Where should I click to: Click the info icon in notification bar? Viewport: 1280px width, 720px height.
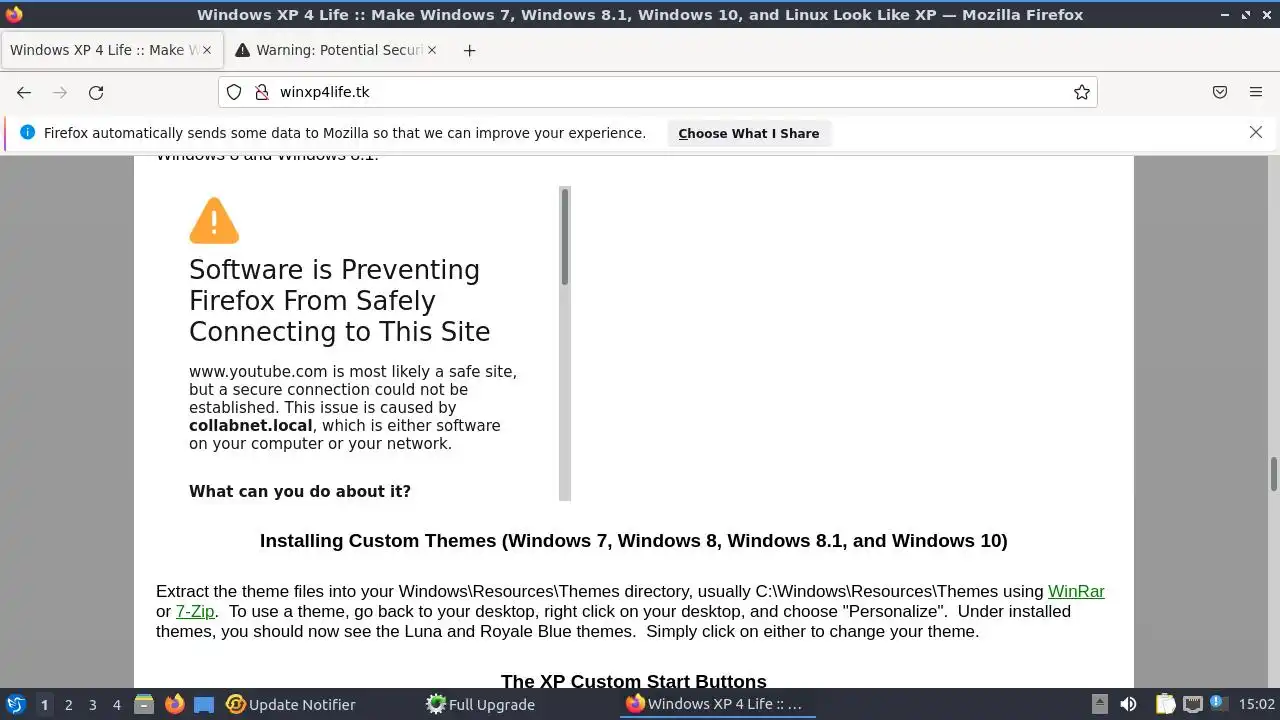click(27, 132)
